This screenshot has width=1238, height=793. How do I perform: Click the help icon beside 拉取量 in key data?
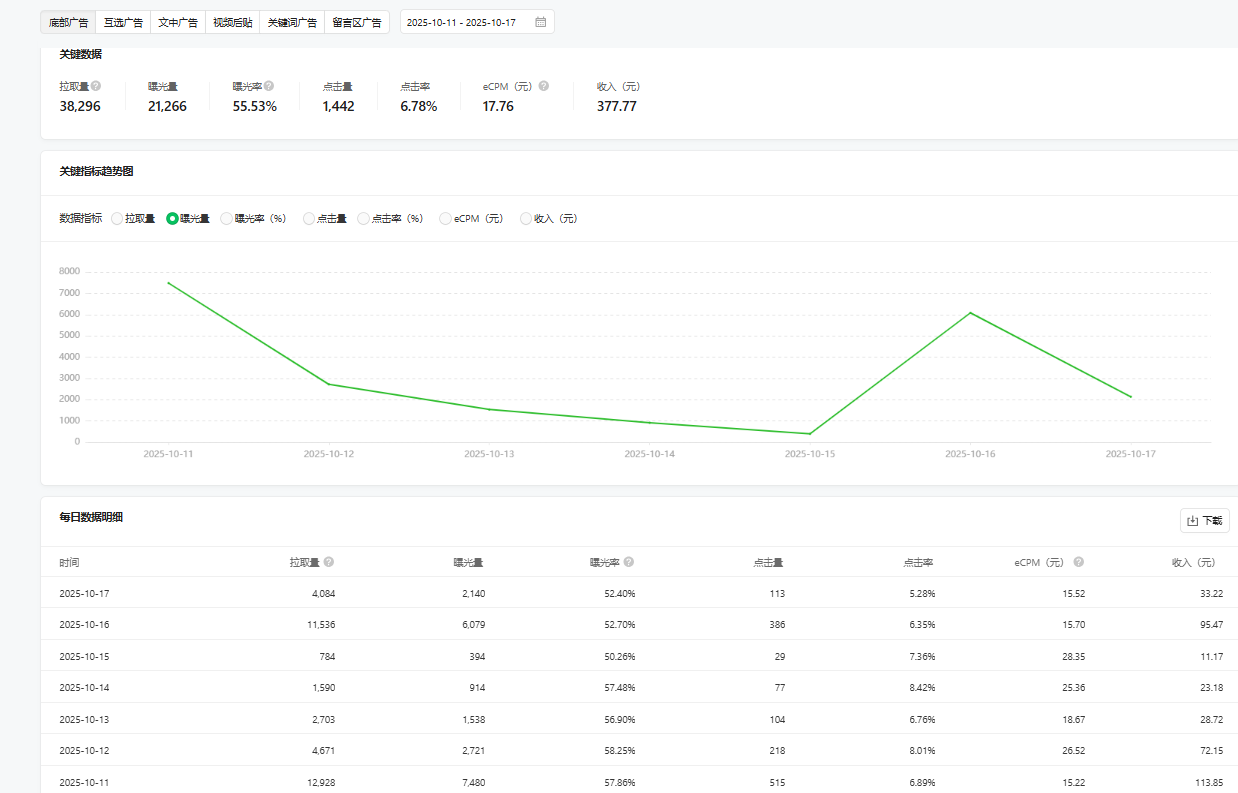(96, 86)
